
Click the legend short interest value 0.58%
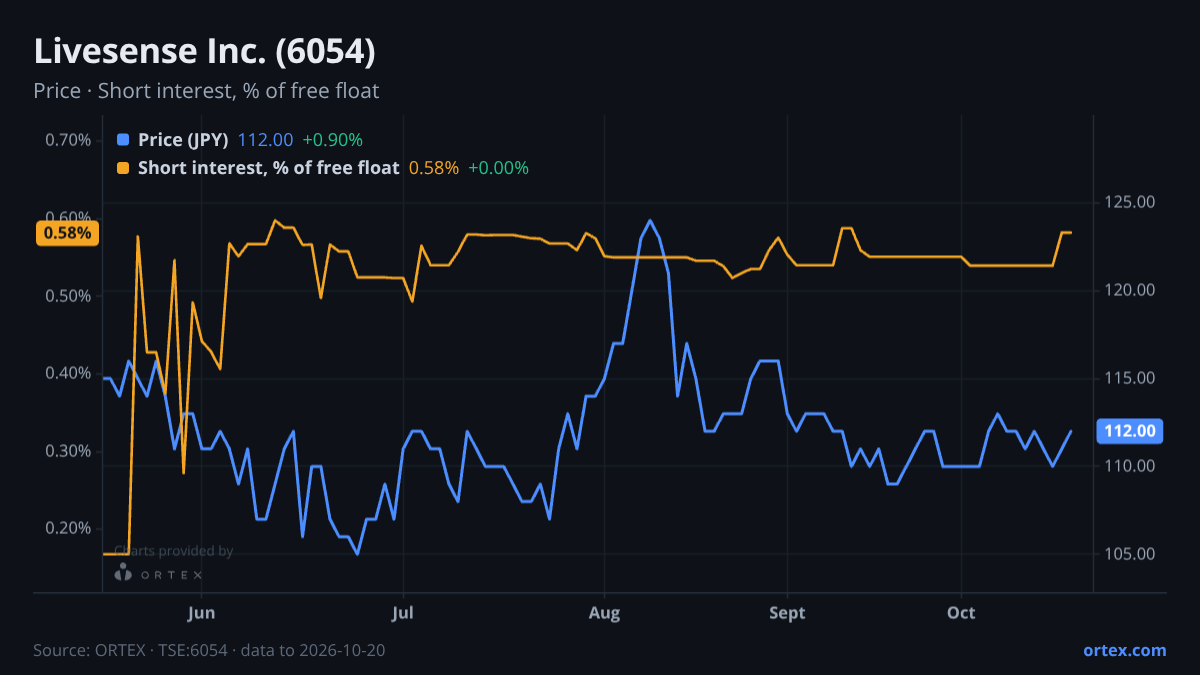pos(434,168)
